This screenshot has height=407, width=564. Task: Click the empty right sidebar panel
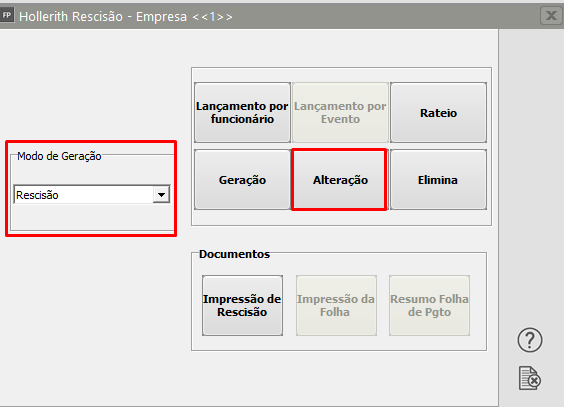click(x=531, y=180)
